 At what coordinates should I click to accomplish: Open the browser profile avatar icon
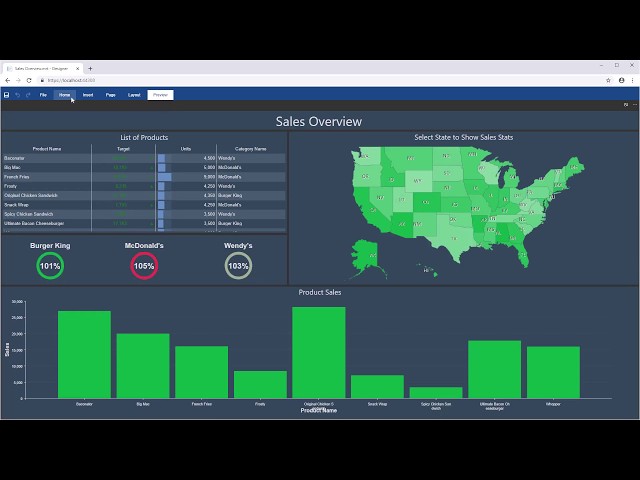pyautogui.click(x=621, y=80)
